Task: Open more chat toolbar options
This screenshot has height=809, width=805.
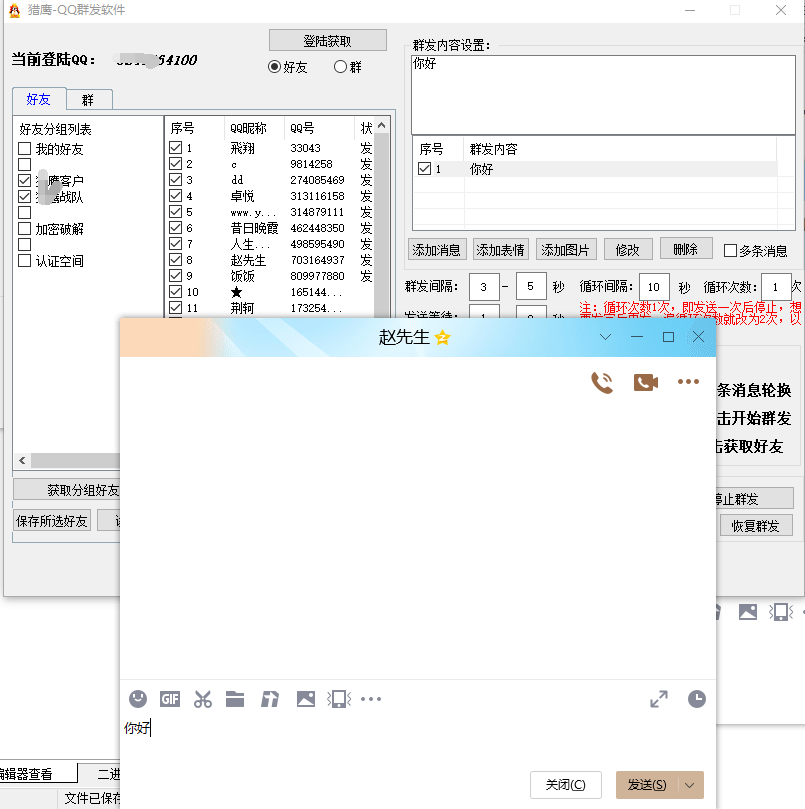Action: 371,699
